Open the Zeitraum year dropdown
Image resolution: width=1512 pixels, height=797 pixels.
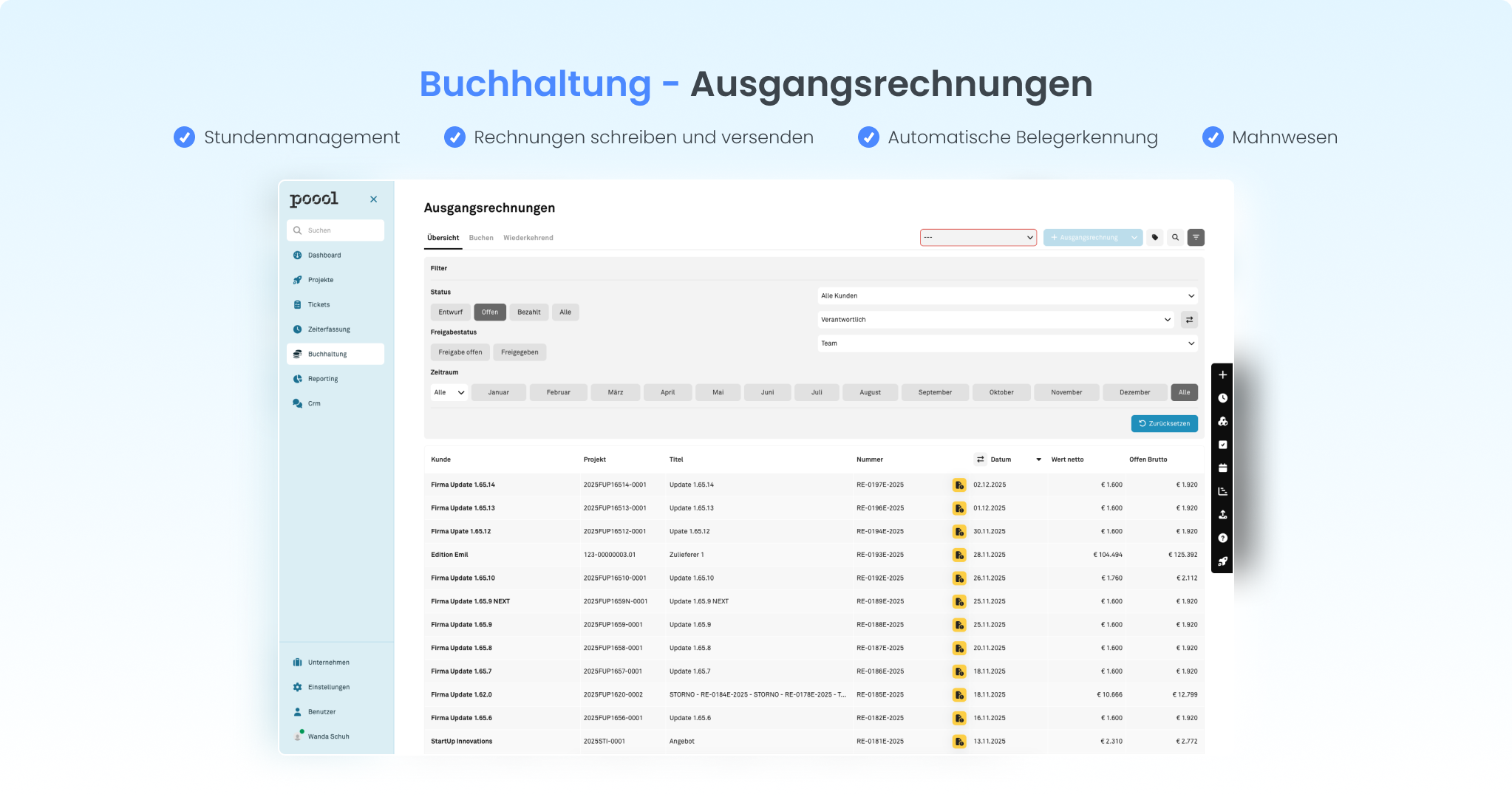coord(449,393)
